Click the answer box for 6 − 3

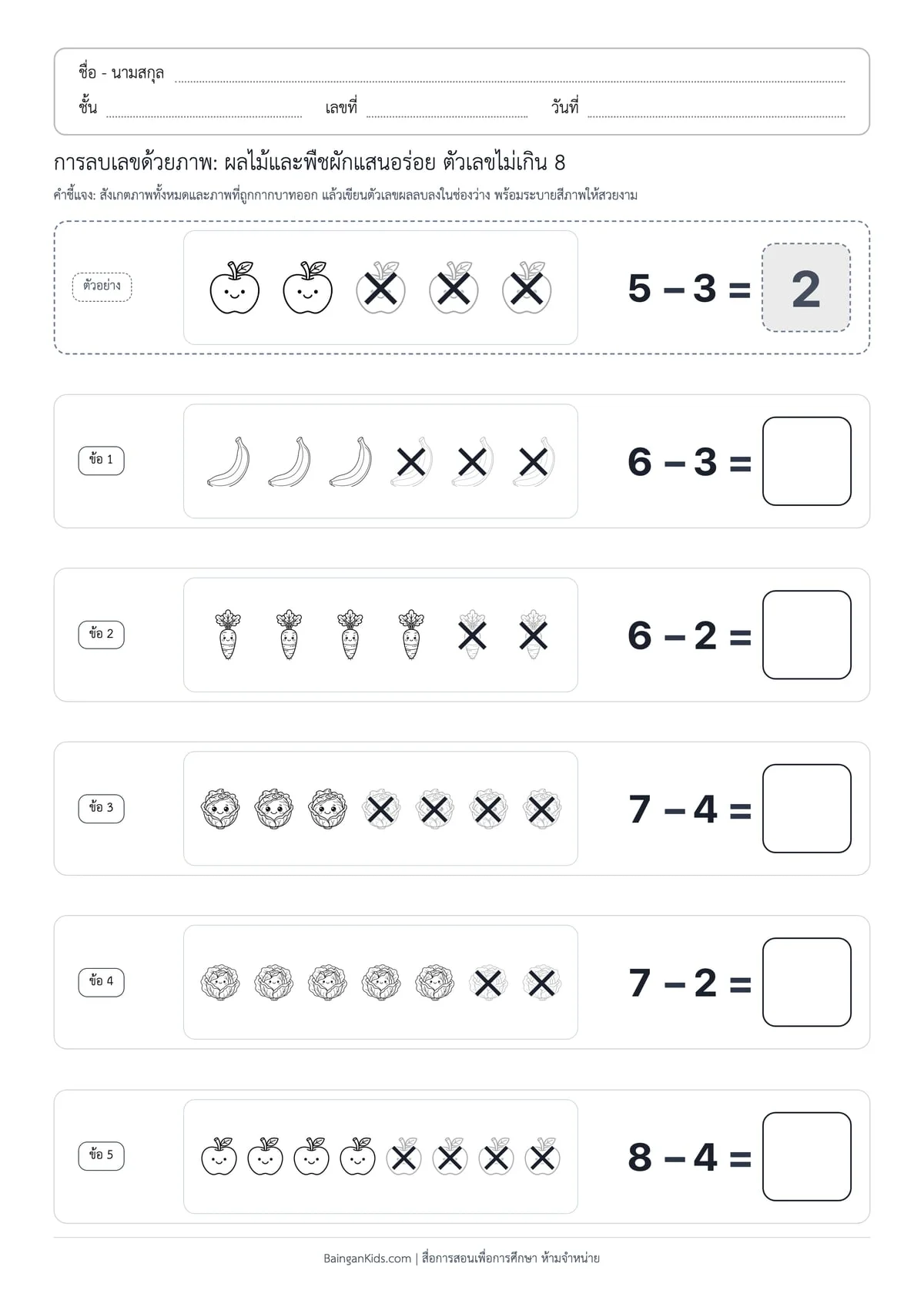tap(807, 461)
